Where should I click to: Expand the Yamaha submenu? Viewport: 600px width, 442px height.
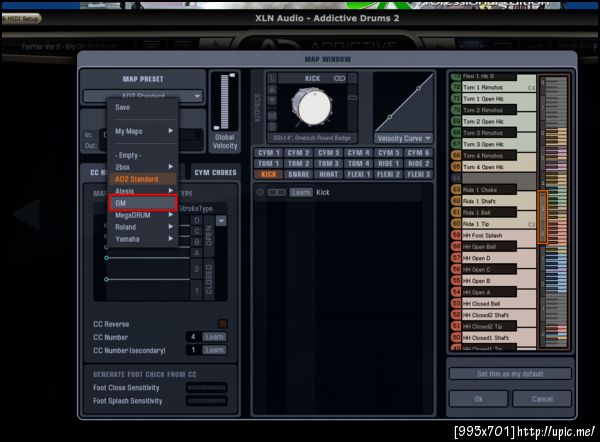click(x=142, y=239)
